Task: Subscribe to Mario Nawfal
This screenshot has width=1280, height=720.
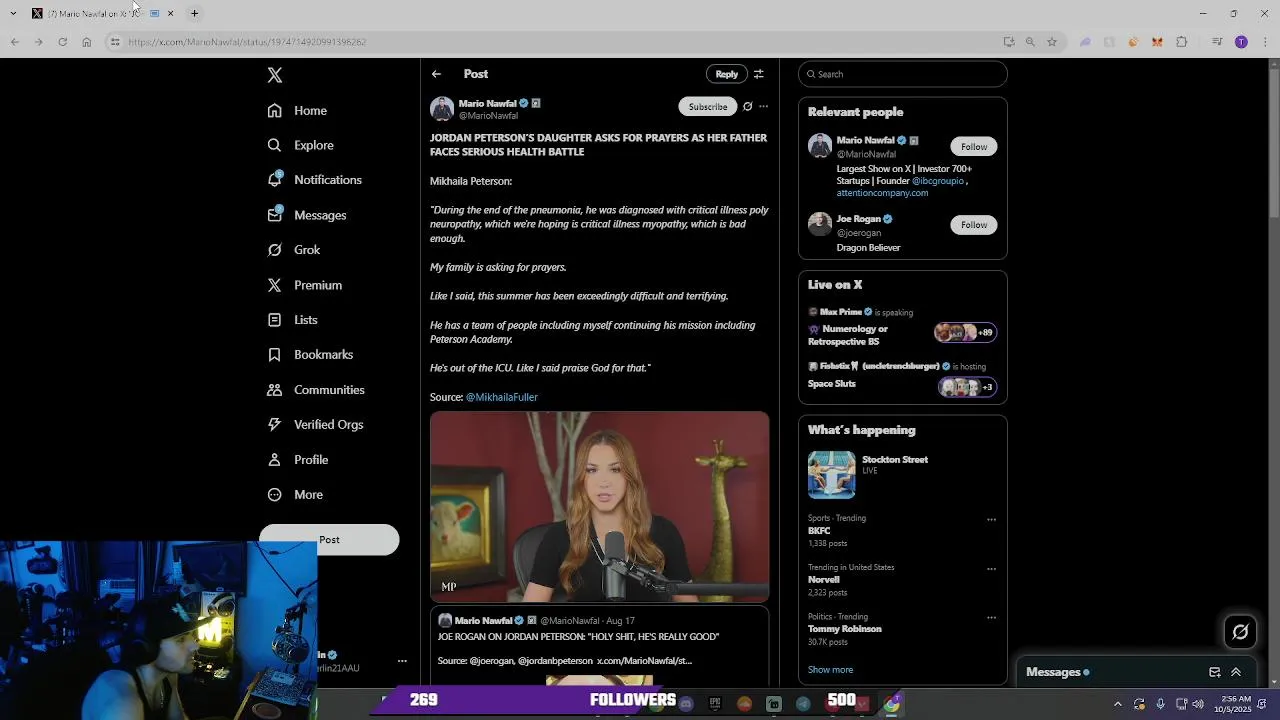Action: [x=708, y=106]
